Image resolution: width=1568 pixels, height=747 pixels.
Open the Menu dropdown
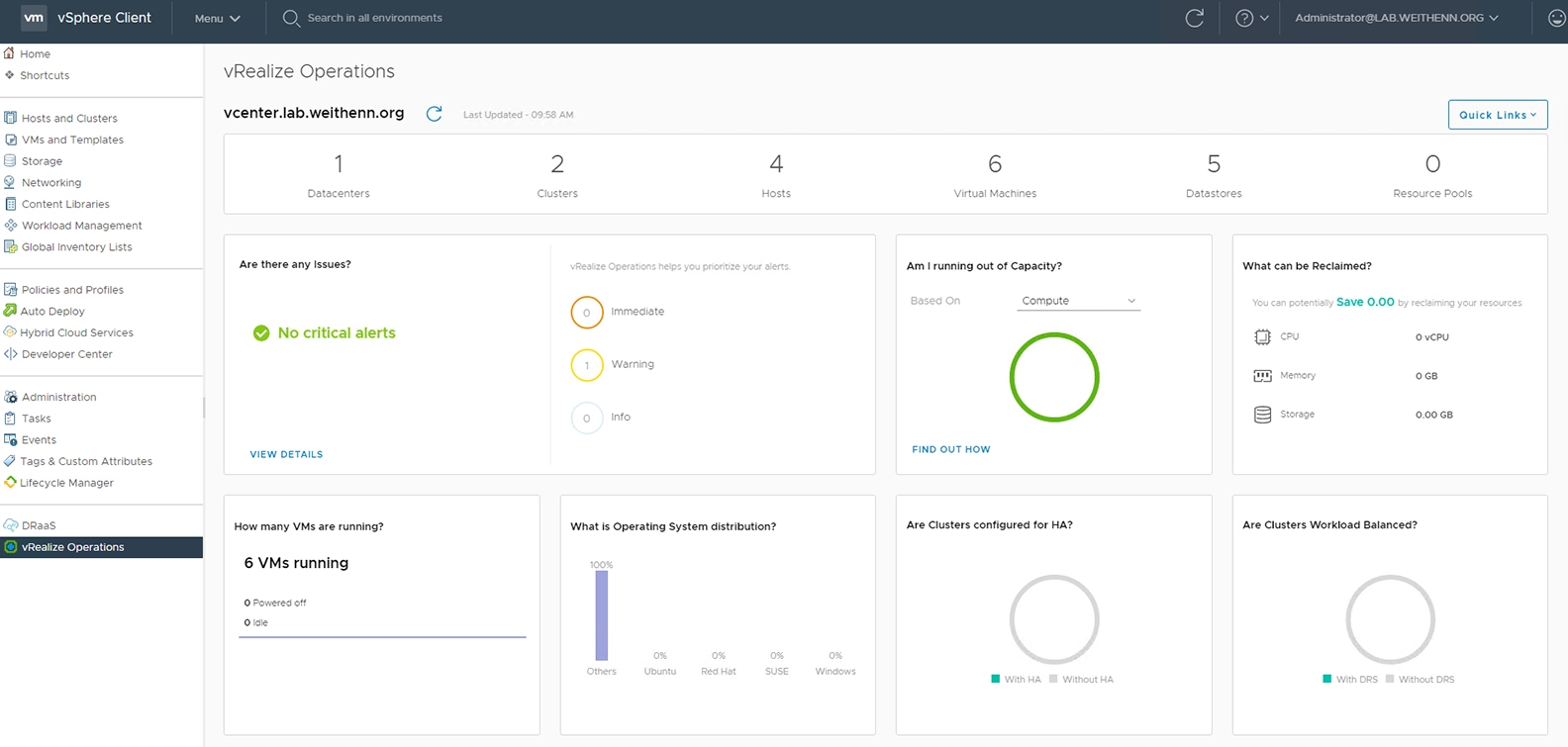(218, 18)
